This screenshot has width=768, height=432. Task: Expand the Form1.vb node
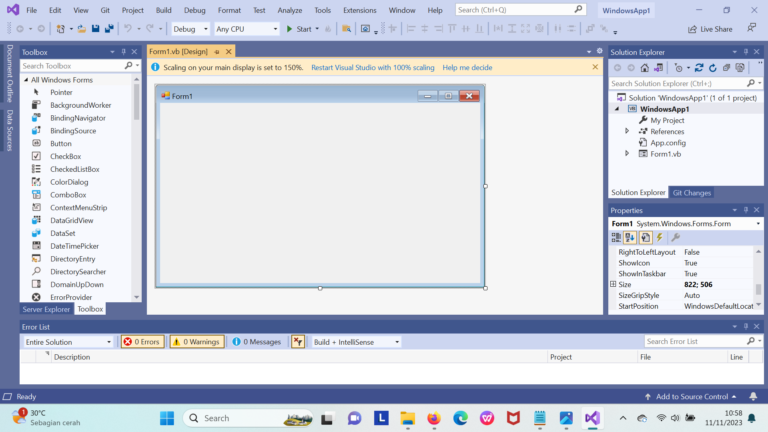coord(627,154)
